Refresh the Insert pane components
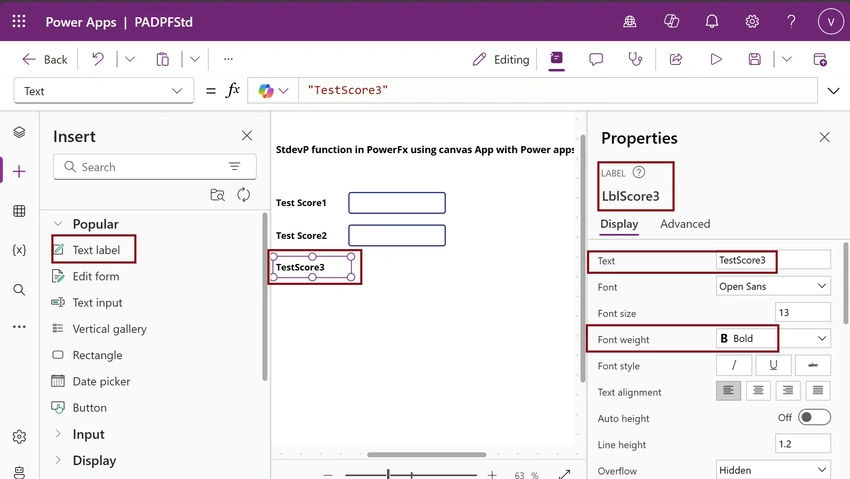The width and height of the screenshot is (850, 479). point(243,195)
